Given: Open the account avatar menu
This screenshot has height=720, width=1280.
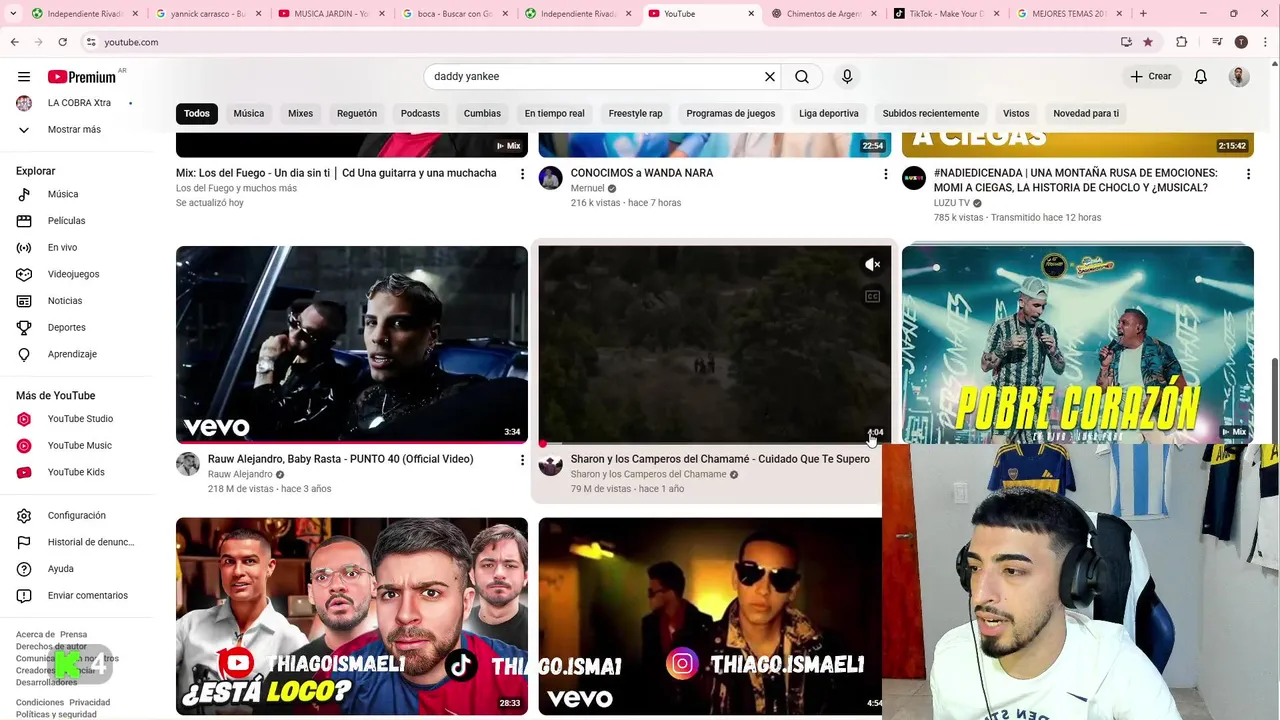Looking at the screenshot, I should point(1239,77).
